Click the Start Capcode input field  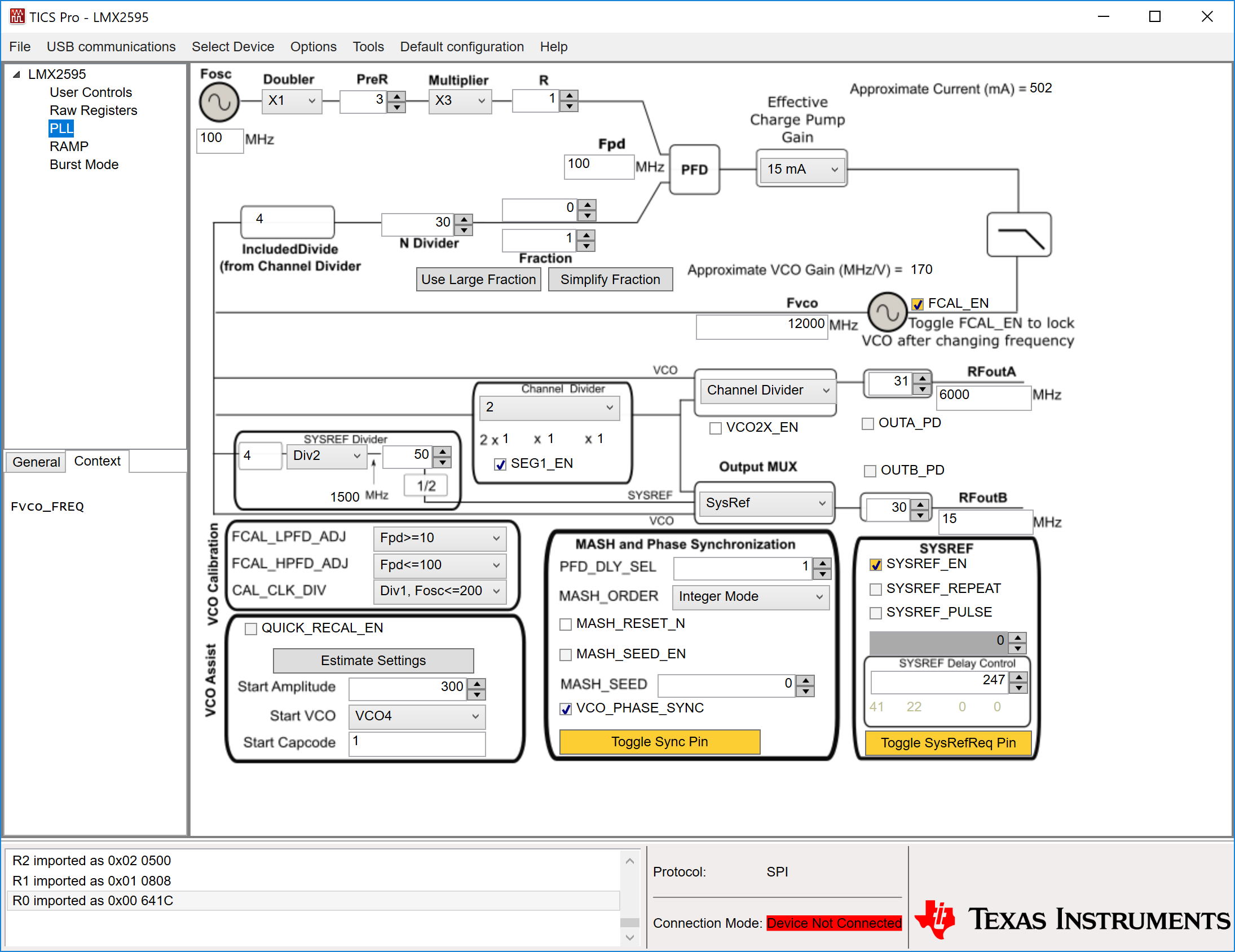coord(417,743)
